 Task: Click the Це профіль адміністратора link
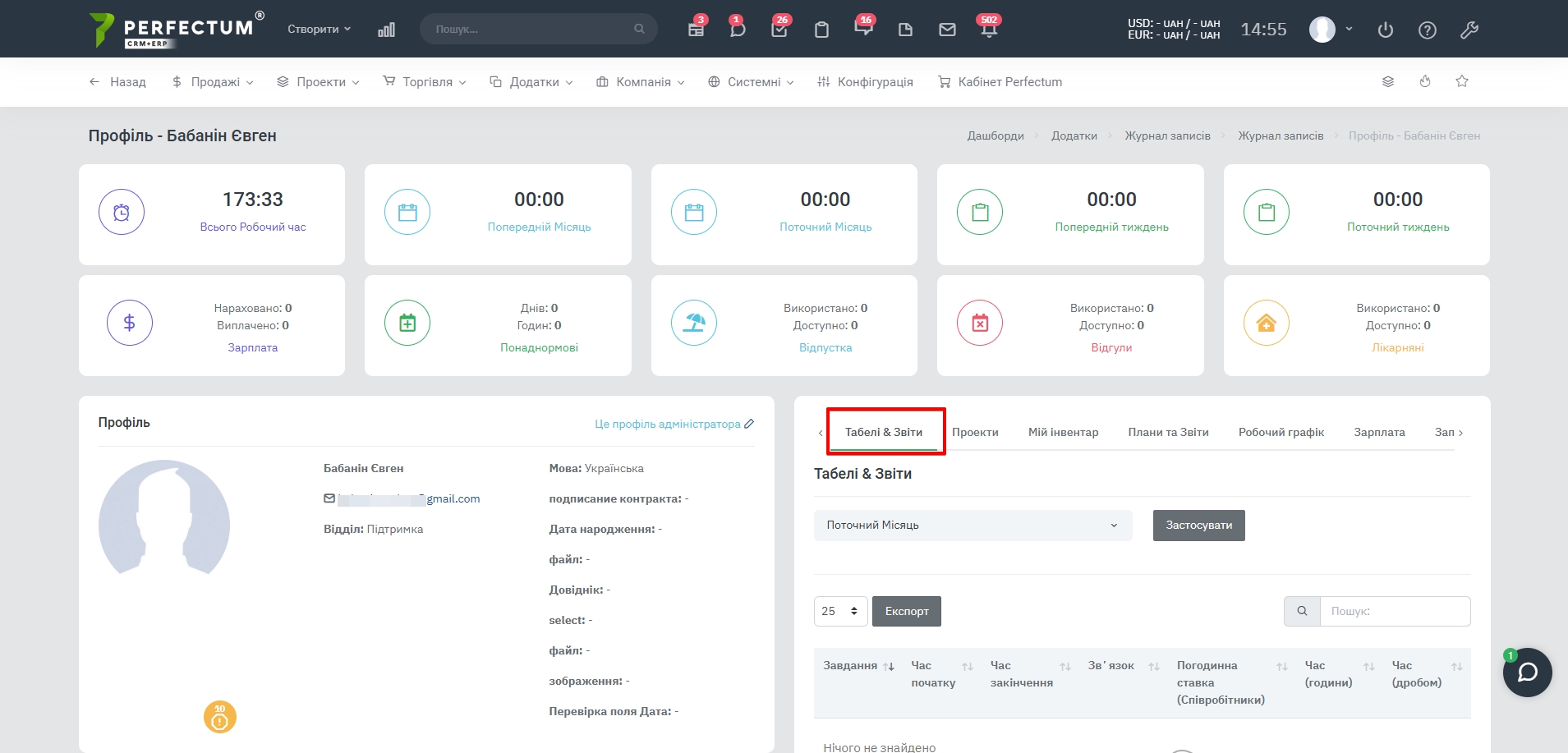[668, 424]
